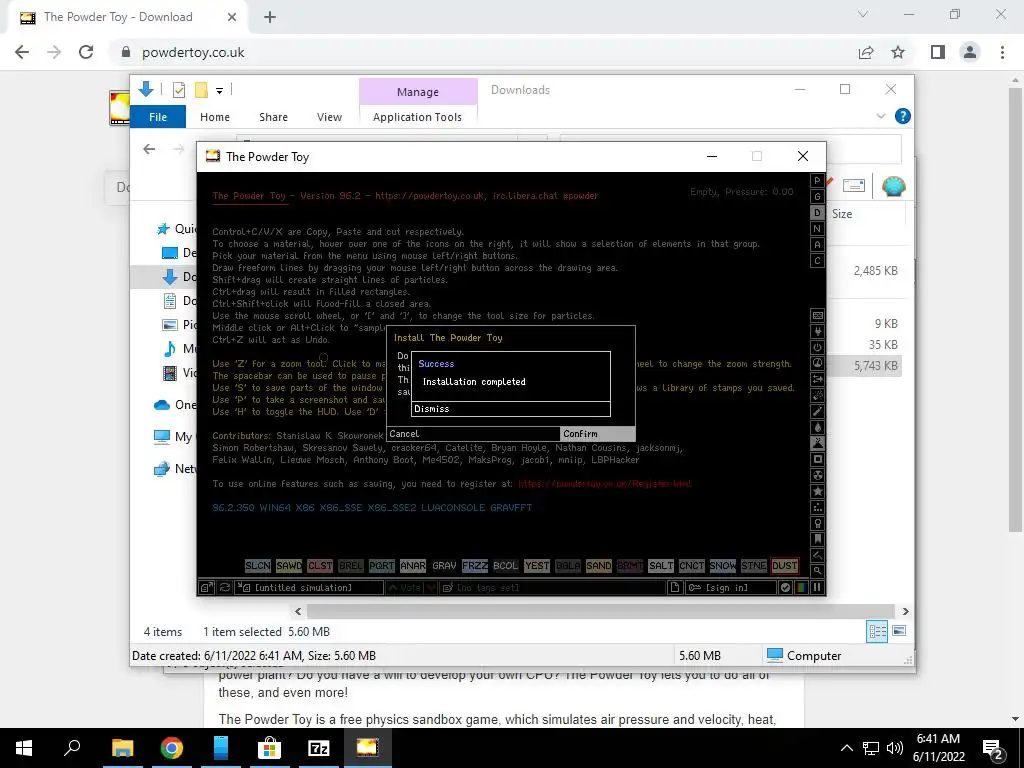Dismiss the installation completed message
Screen dimensions: 1024x768
(511, 409)
